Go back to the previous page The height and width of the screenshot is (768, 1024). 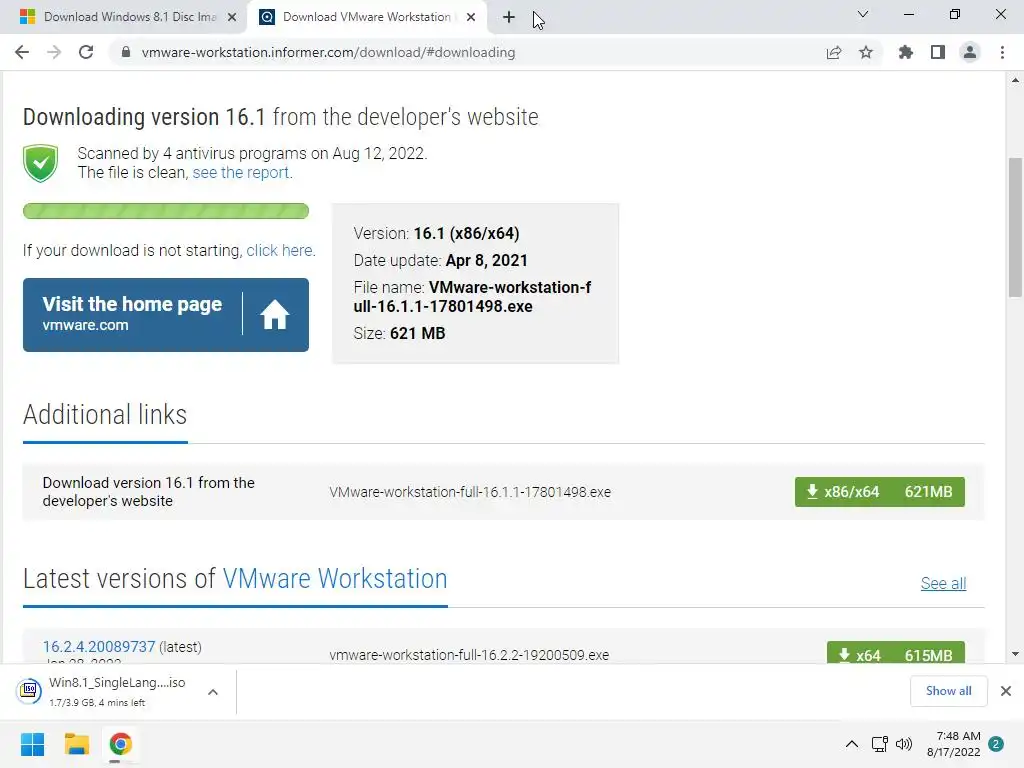pos(22,52)
